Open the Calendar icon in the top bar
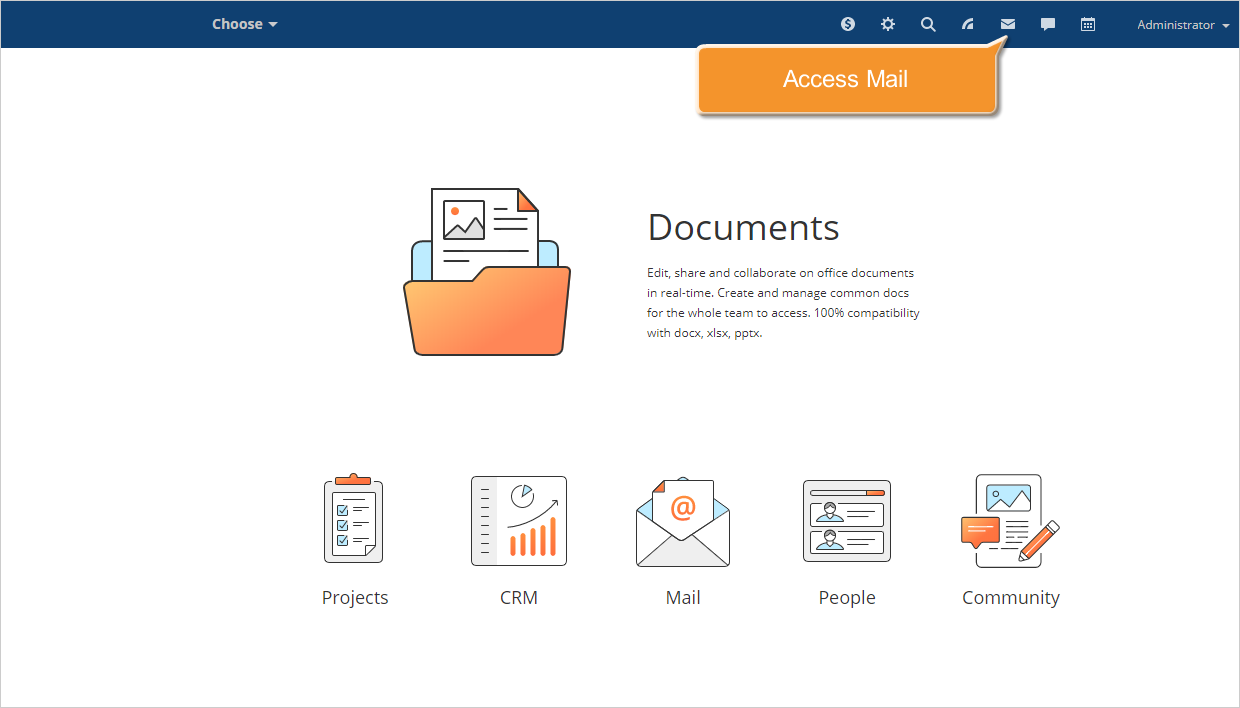 (x=1087, y=24)
